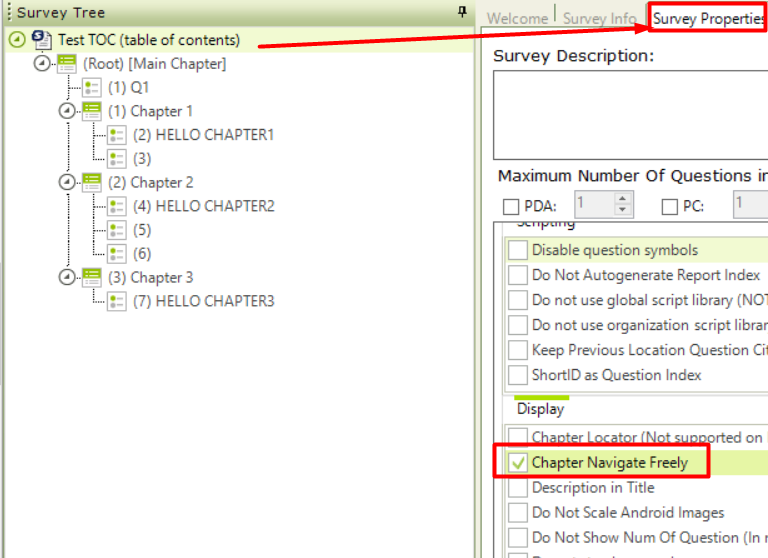Screen dimensions: 768x558
Task: Check Do not use organization script library
Action: point(518,325)
